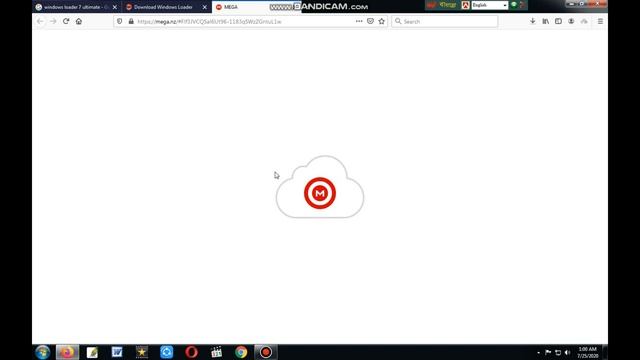Click the green round icon on language bar
This screenshot has width=640, height=360.
click(x=514, y=5)
